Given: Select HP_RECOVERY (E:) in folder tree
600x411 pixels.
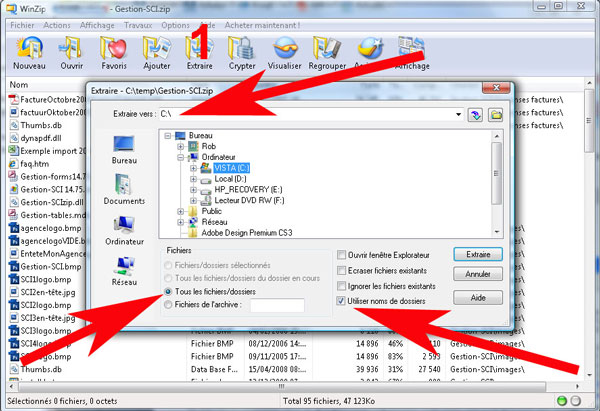Looking at the screenshot, I should point(248,190).
